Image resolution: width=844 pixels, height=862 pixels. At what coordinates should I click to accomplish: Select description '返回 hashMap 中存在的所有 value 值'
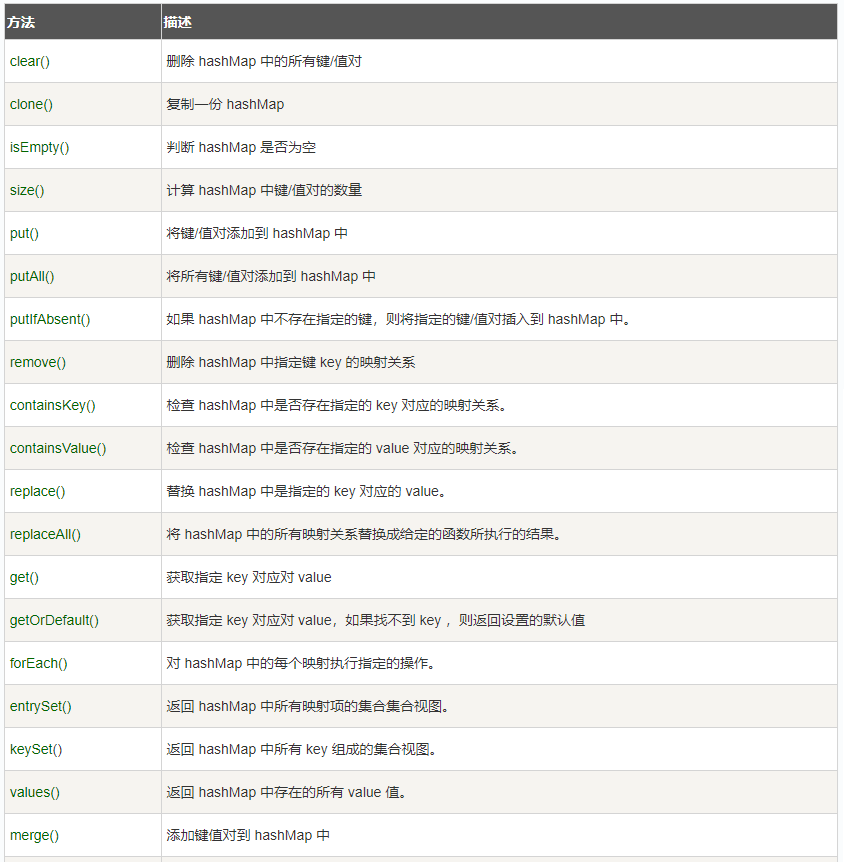click(x=286, y=792)
